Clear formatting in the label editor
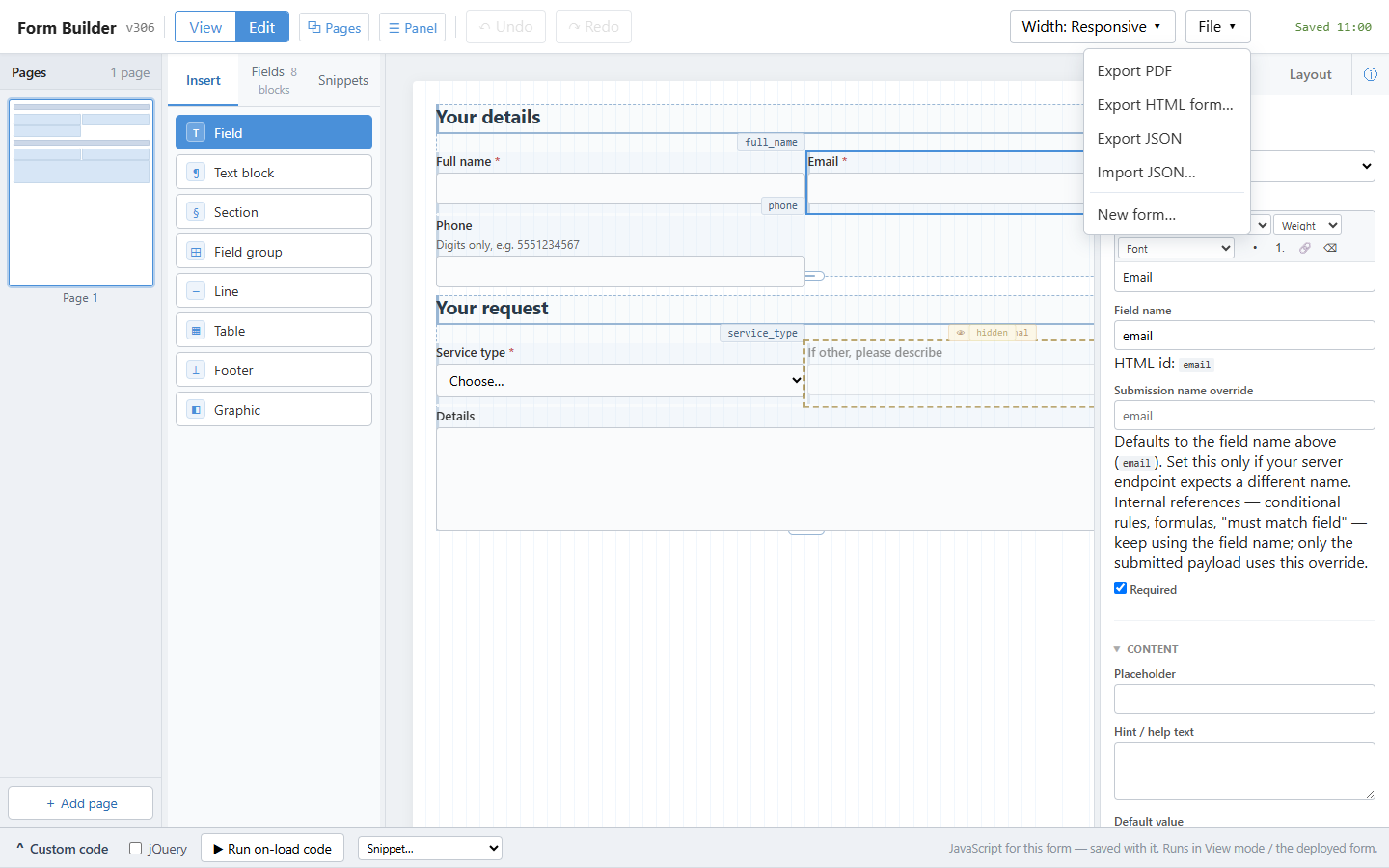This screenshot has width=1389, height=868. (x=1330, y=248)
